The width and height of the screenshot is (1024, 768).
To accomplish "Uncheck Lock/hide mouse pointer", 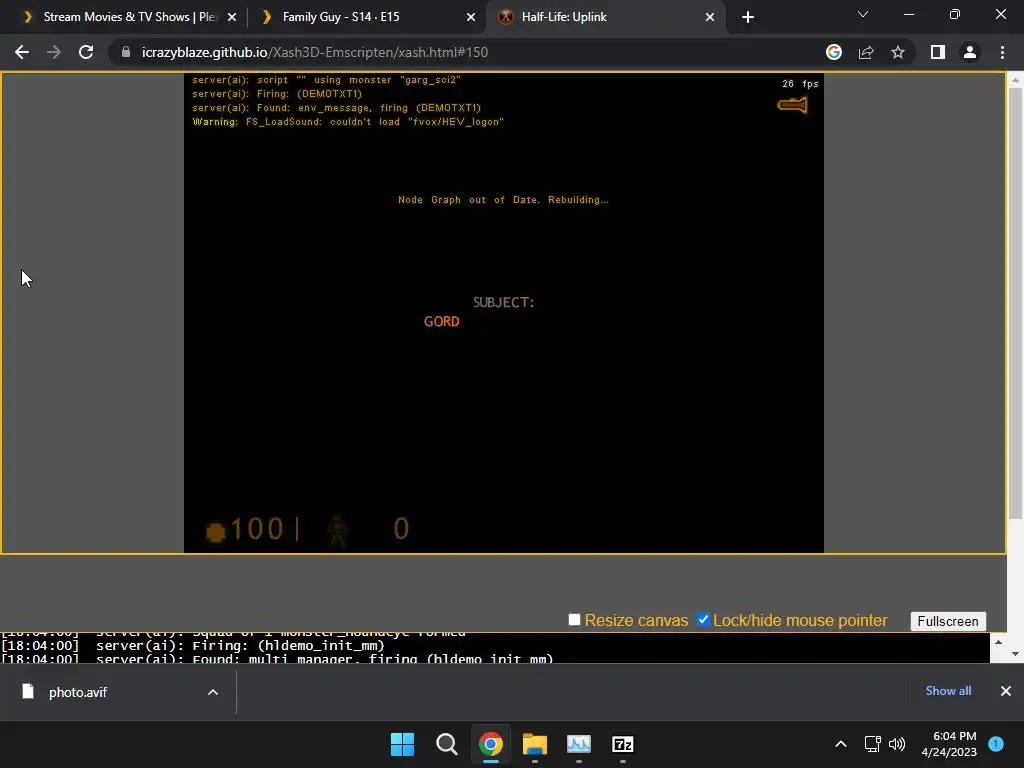I will pos(703,619).
